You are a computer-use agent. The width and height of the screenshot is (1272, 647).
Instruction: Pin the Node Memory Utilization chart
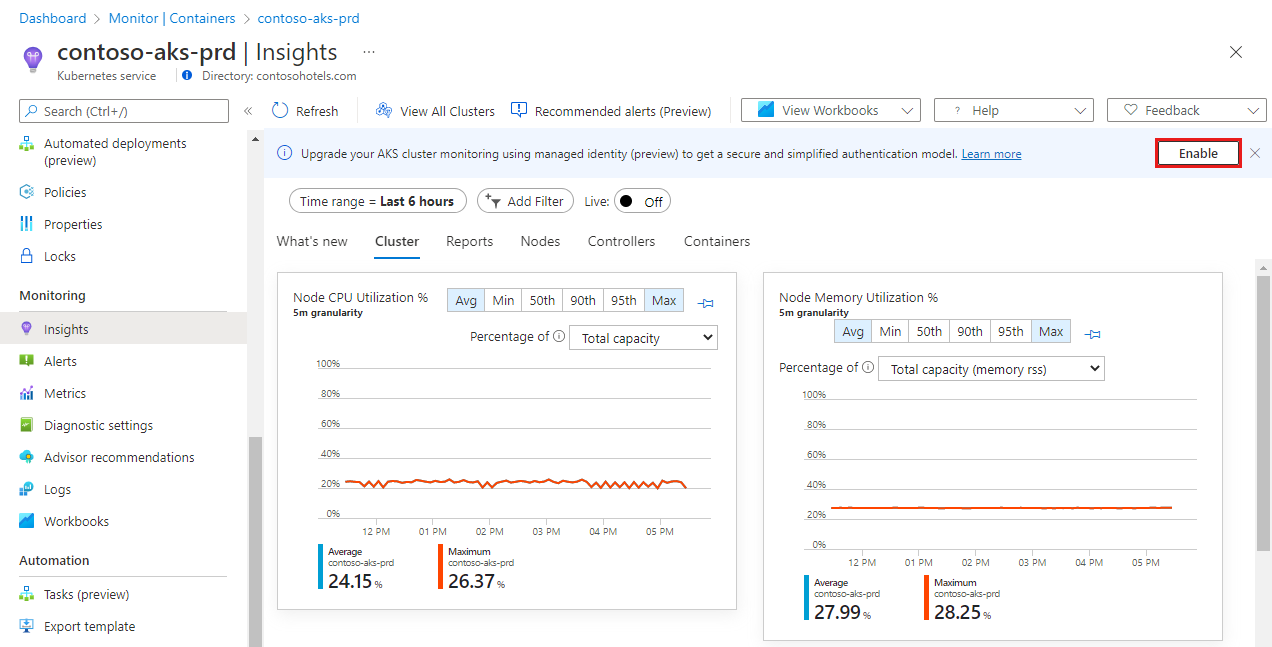[x=1092, y=333]
